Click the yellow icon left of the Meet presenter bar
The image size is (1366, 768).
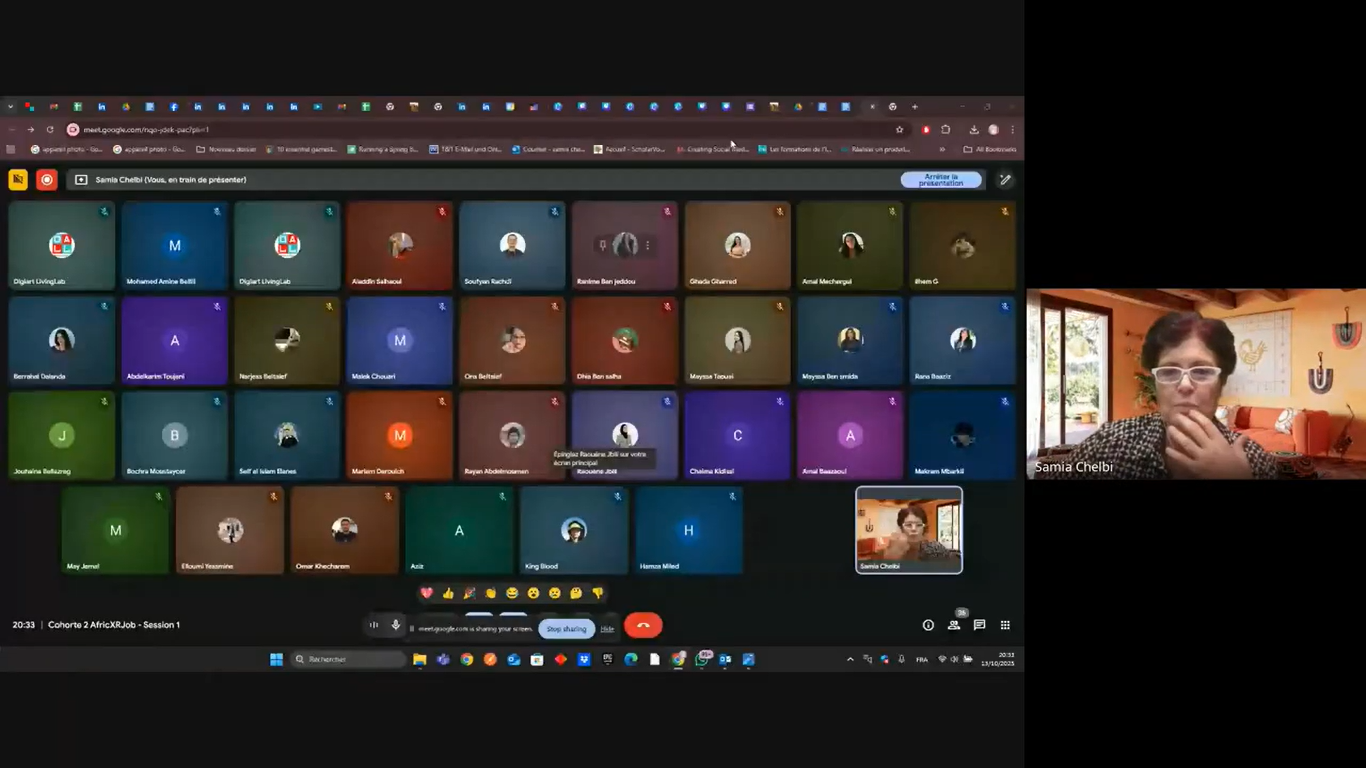coord(18,180)
